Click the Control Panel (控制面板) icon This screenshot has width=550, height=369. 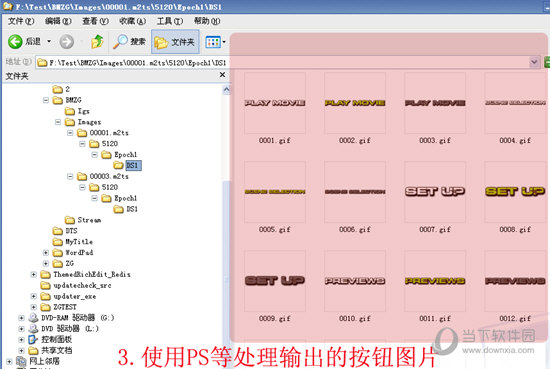[33, 340]
